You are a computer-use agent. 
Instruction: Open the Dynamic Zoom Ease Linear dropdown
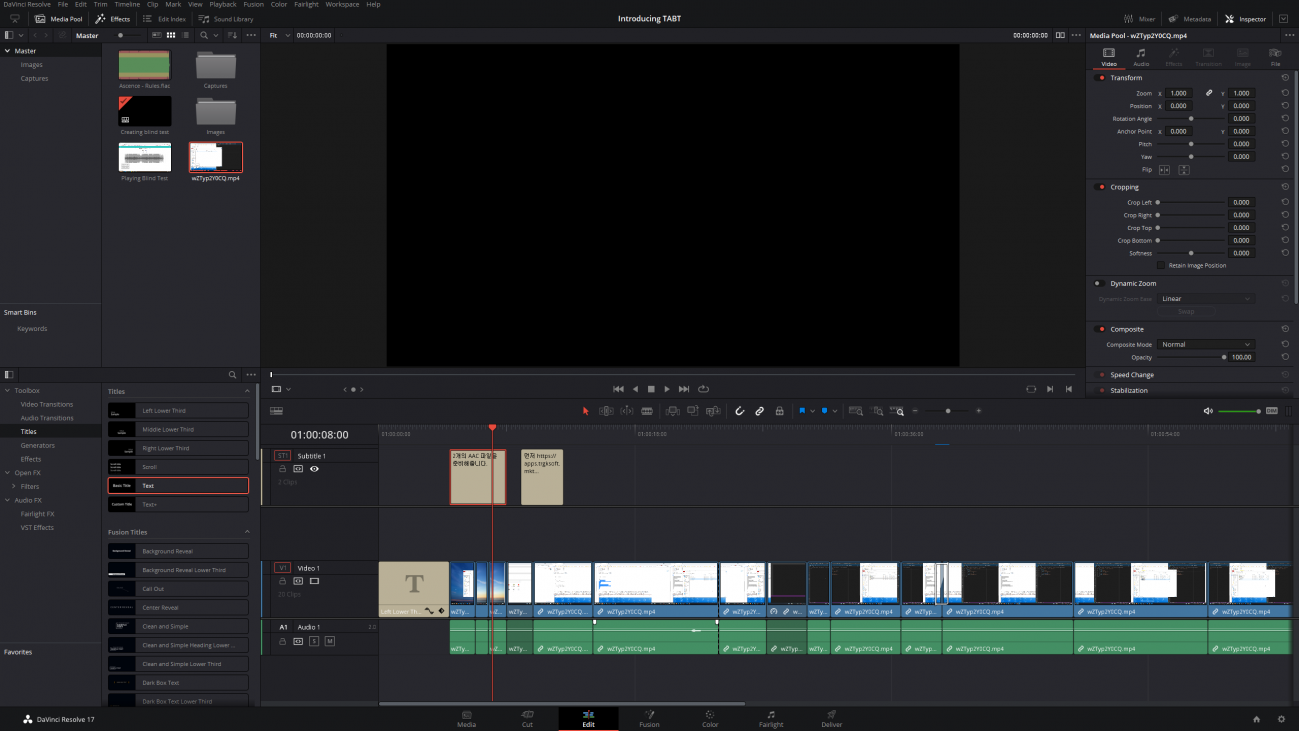1206,299
